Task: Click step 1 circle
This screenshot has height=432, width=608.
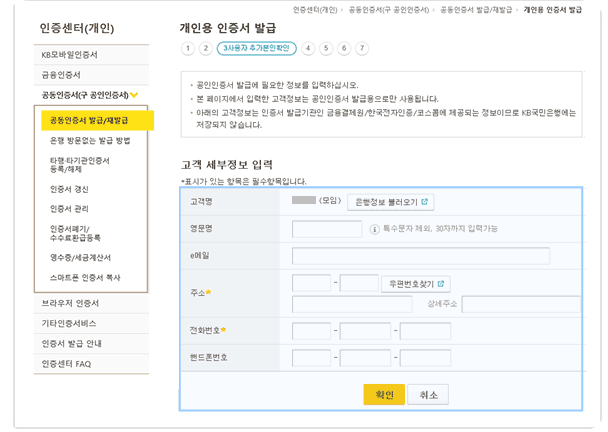Action: tap(188, 48)
